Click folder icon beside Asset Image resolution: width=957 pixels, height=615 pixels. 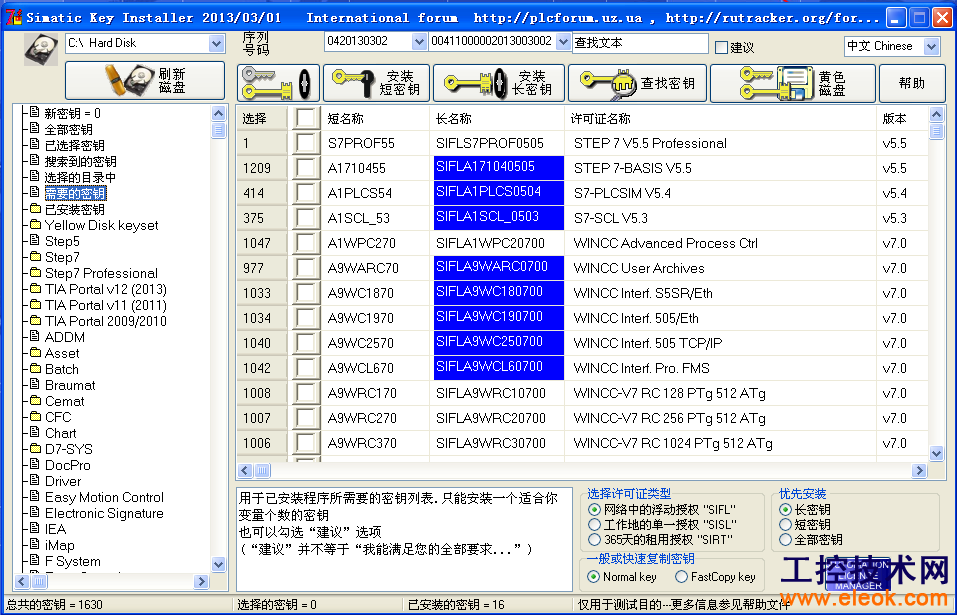(x=35, y=352)
